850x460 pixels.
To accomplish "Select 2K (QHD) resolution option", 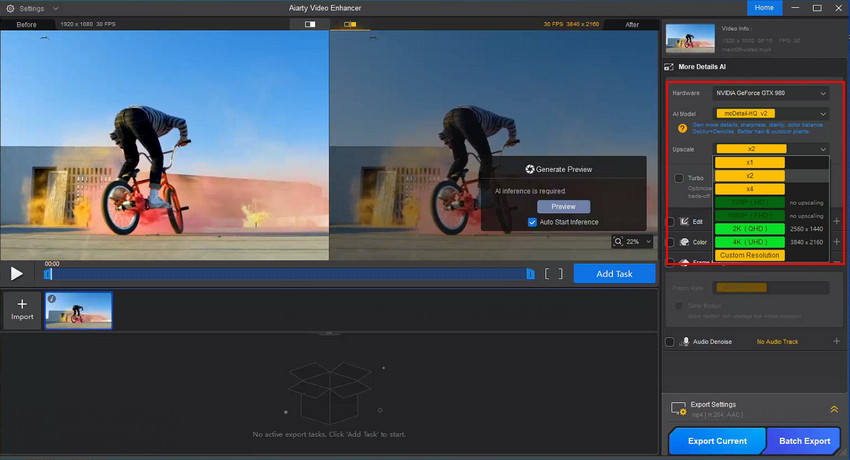I will [750, 229].
